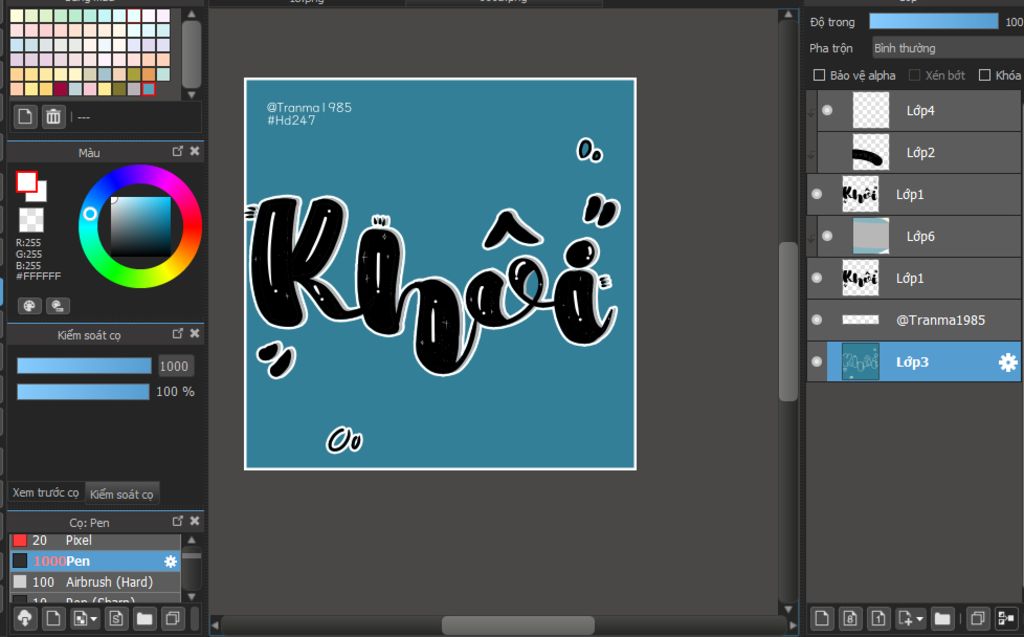Screen dimensions: 1024x637
Task: Undock the Cọ: Pen brush panel
Action: point(178,521)
